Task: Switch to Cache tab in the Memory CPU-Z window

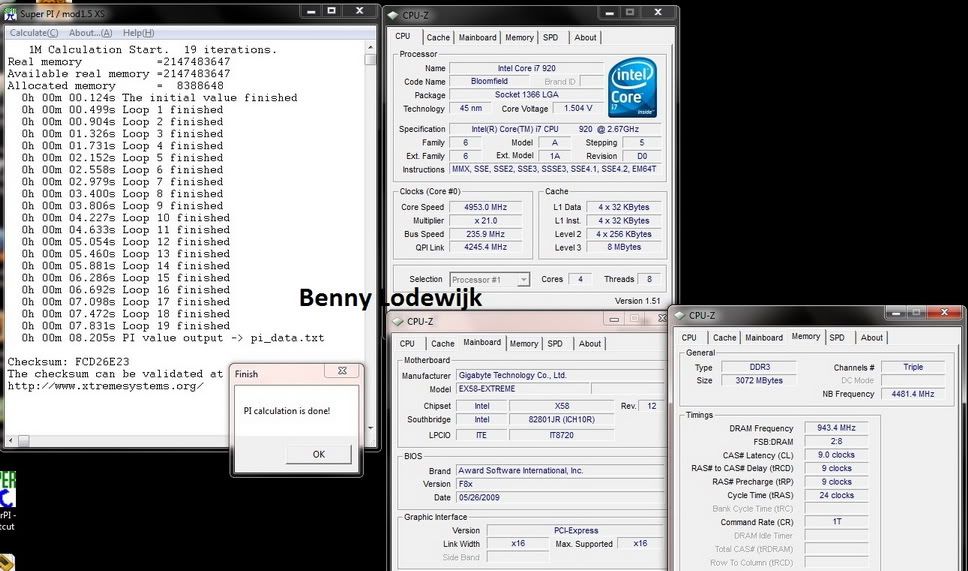Action: [725, 338]
